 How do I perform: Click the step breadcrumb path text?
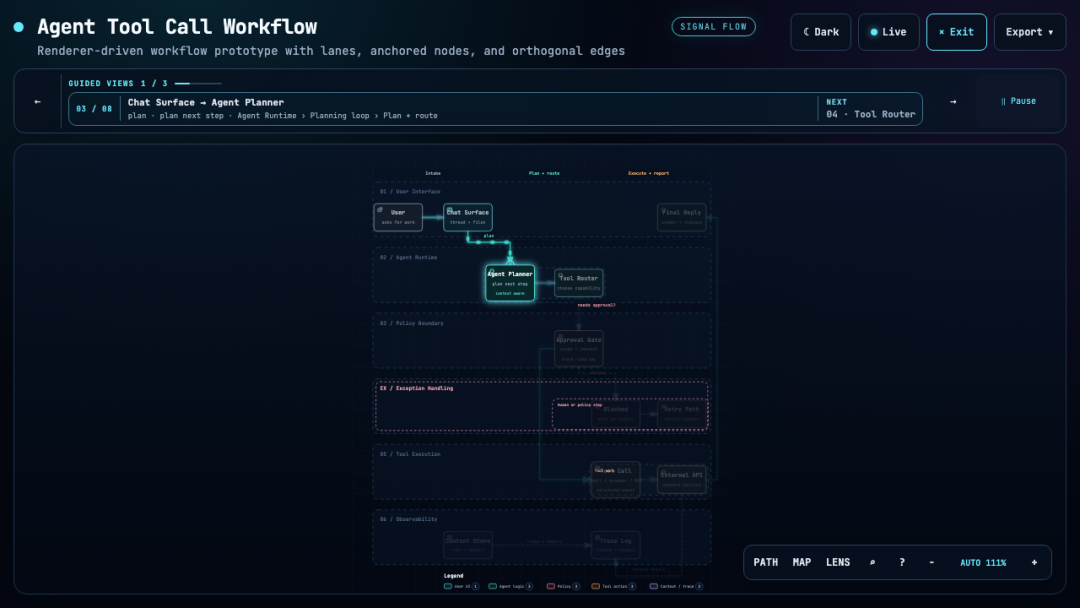pyautogui.click(x=282, y=116)
